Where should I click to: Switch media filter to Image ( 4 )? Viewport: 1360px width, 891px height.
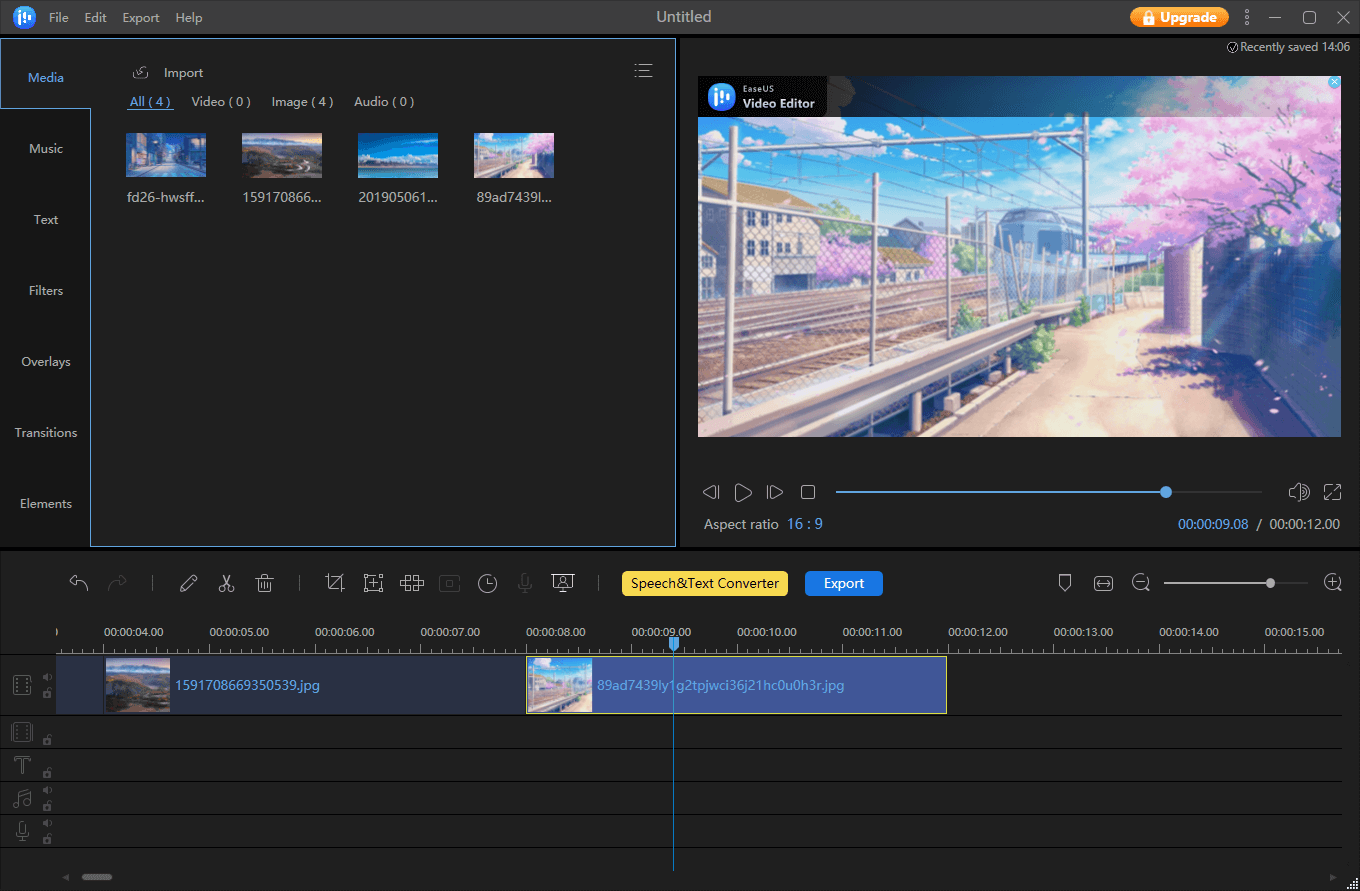point(302,101)
